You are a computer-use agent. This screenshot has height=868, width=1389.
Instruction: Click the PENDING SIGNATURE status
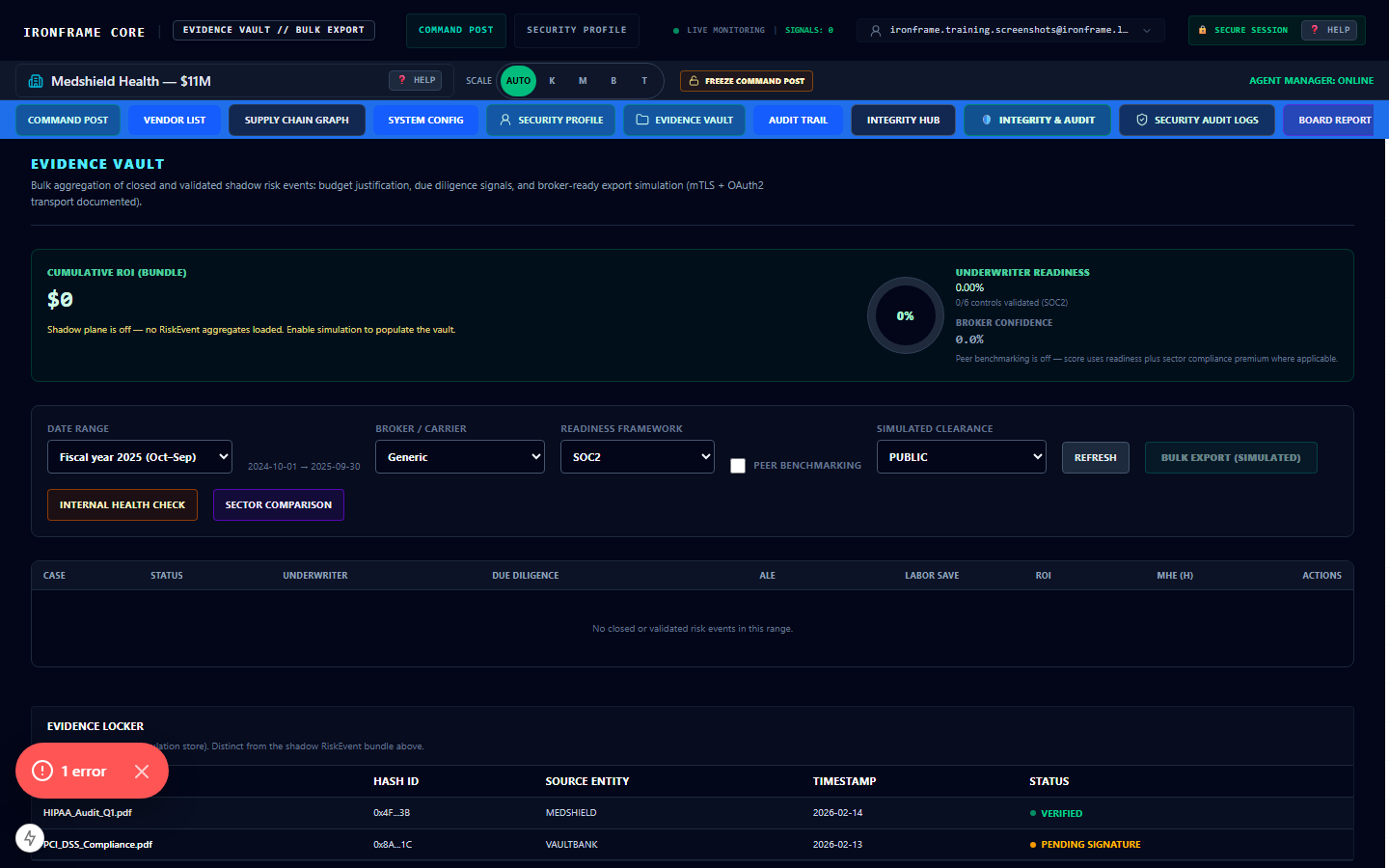coord(1085,845)
